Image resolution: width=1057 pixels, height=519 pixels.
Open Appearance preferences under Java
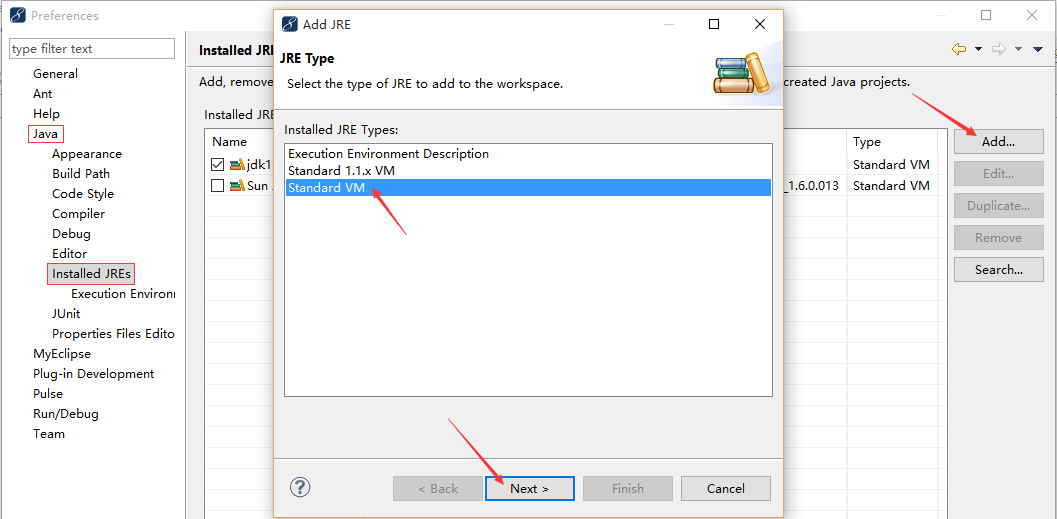[87, 154]
